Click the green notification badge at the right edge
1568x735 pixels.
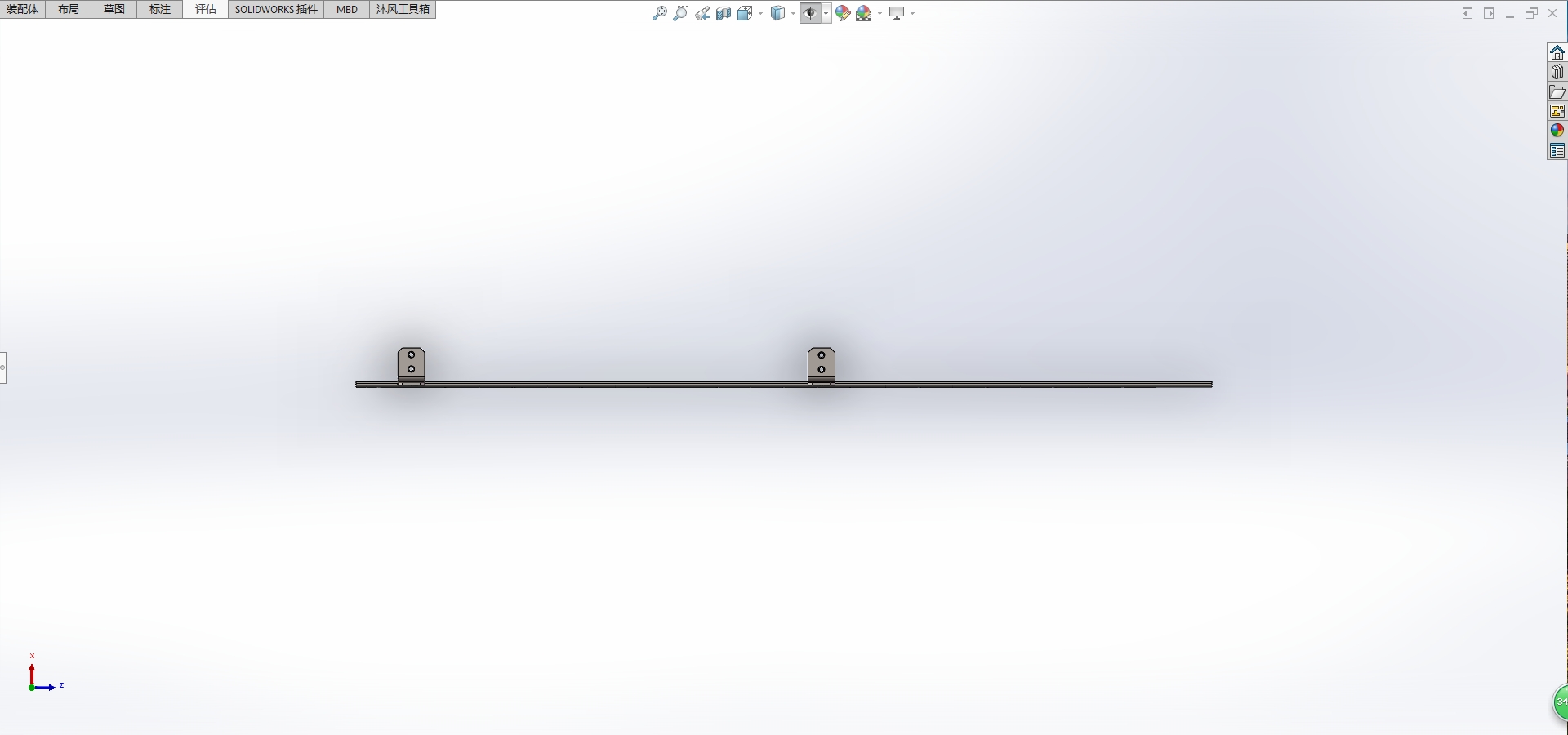click(x=1561, y=702)
